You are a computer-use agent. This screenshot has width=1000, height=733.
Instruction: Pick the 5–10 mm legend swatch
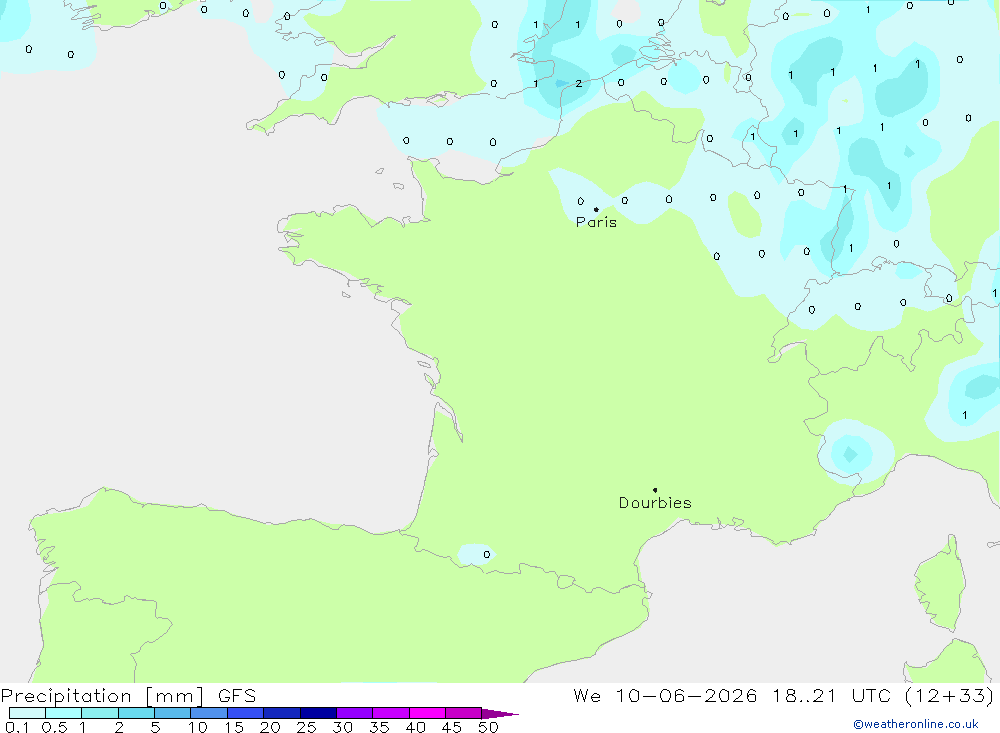(x=172, y=713)
